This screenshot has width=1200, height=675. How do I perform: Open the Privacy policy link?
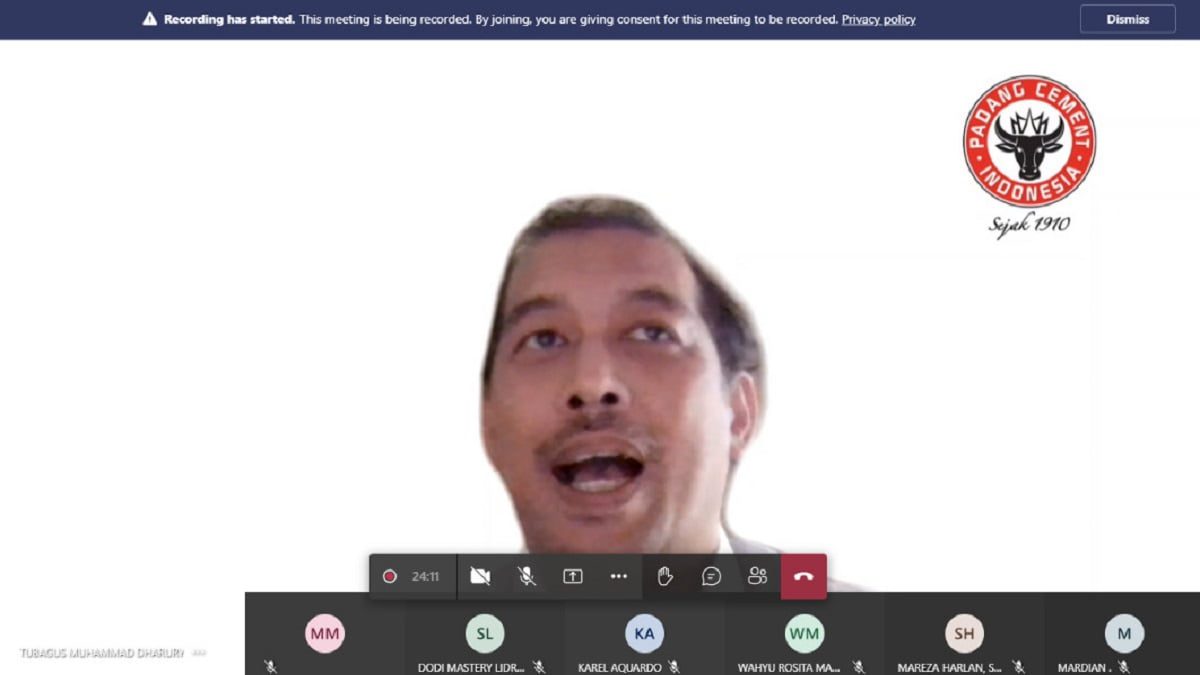(x=878, y=19)
